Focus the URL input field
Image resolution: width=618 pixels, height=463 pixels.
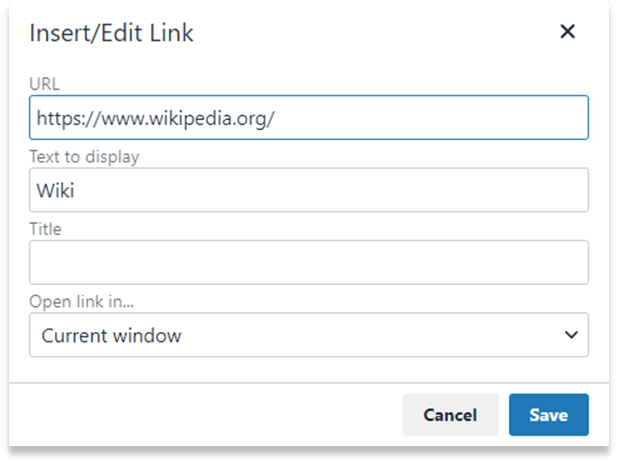(x=309, y=117)
